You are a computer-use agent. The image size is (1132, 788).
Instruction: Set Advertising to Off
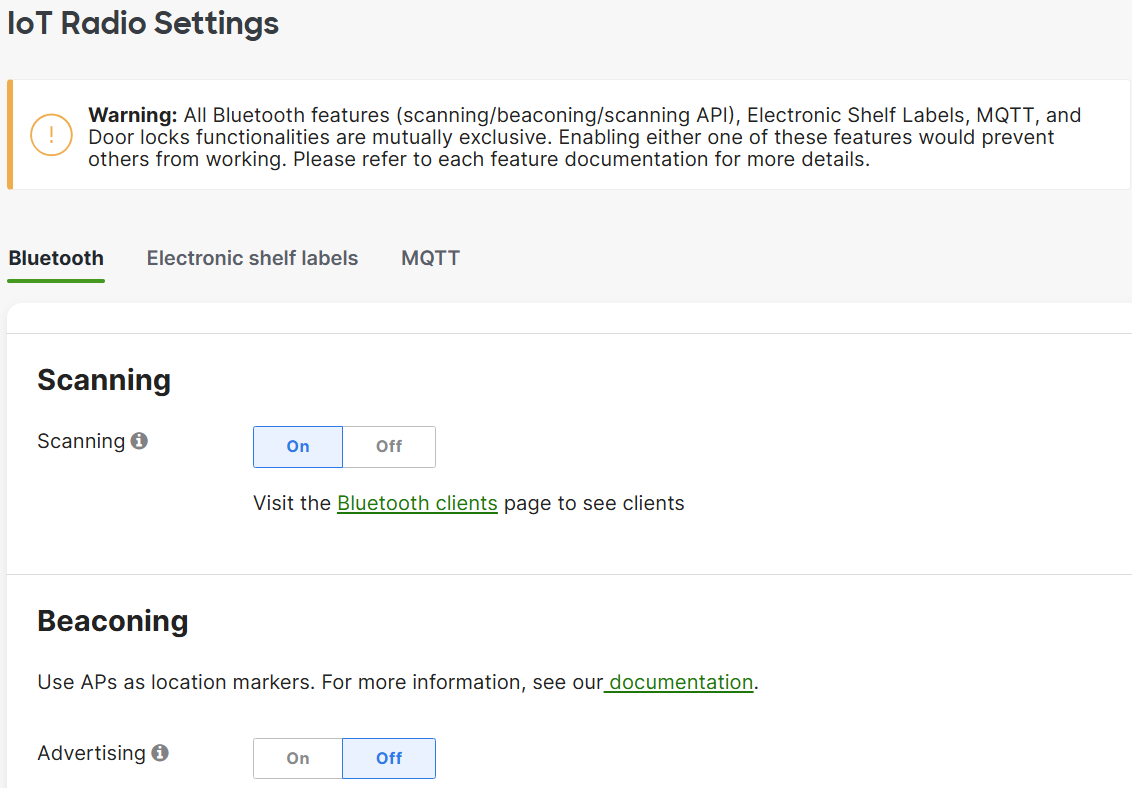(389, 758)
